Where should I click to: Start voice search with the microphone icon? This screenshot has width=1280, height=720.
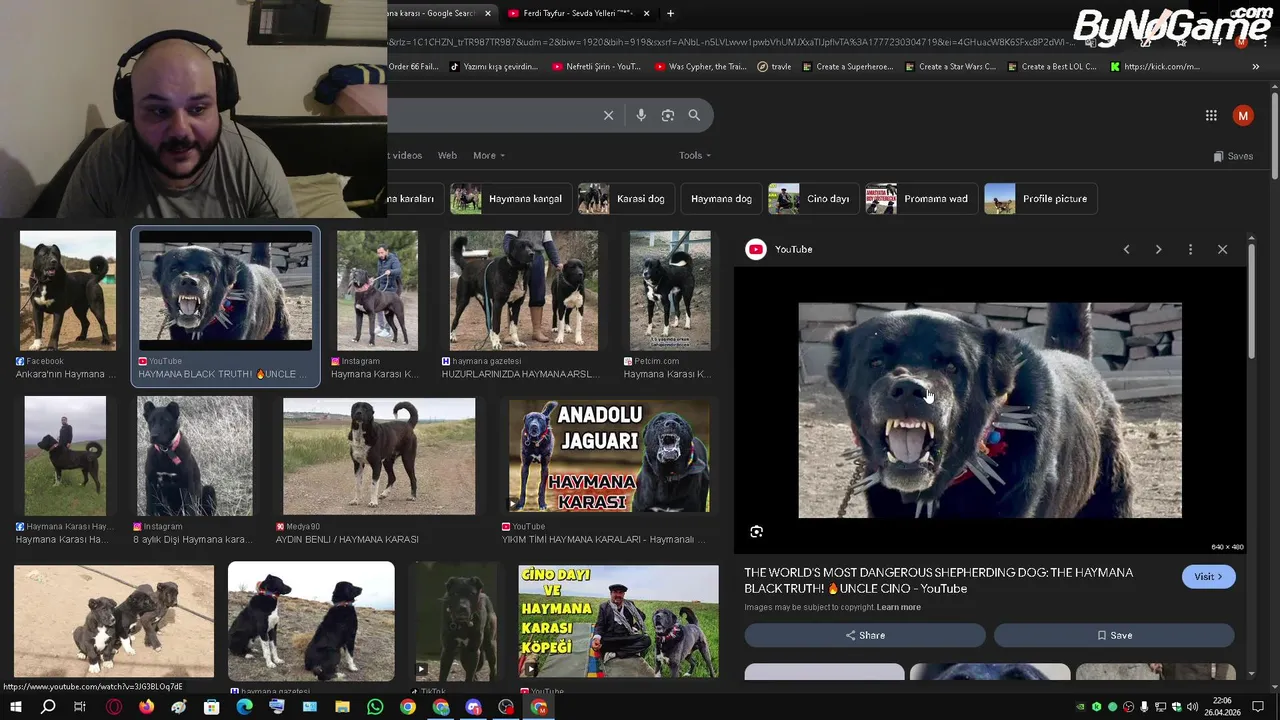pos(641,115)
